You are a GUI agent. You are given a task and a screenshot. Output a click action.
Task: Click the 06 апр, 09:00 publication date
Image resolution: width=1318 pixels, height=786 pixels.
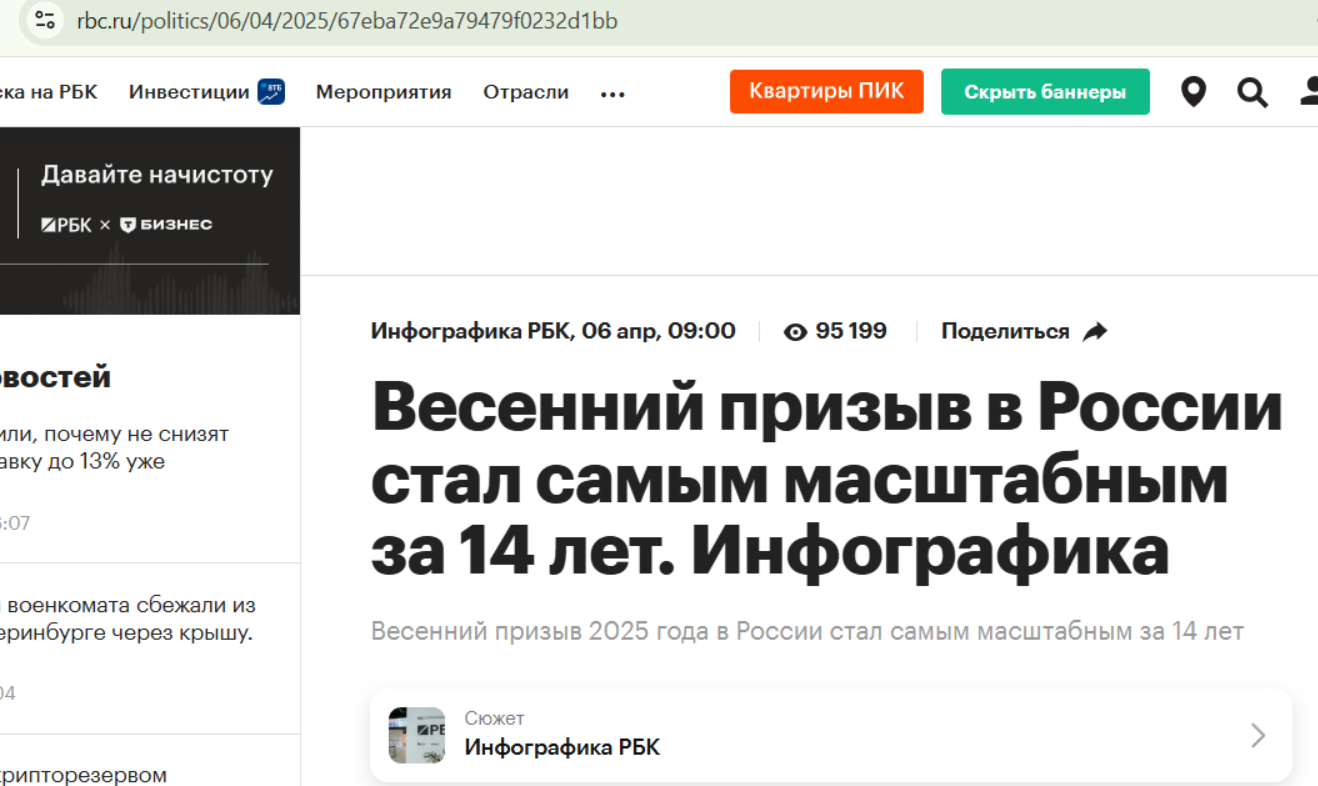pos(658,331)
